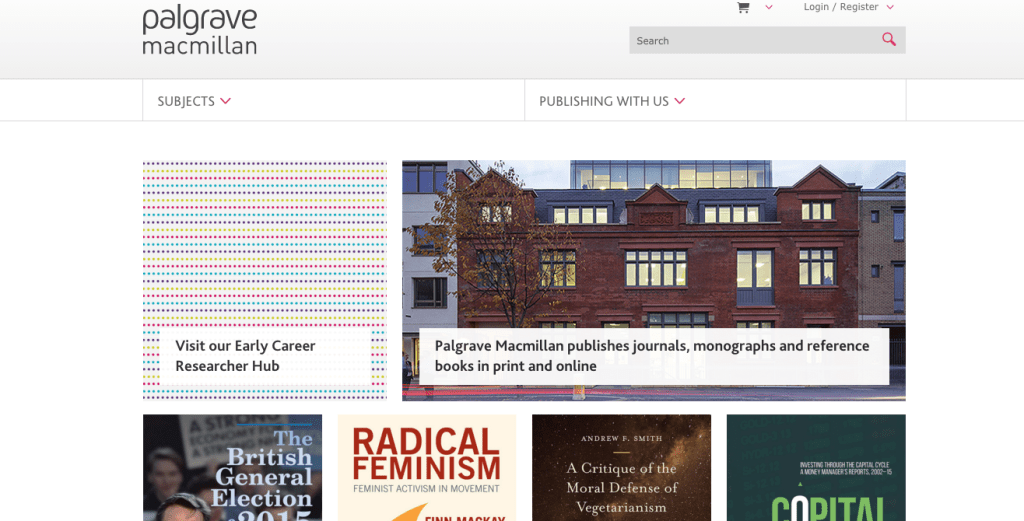Click the colorful dotted pattern banner

(x=264, y=240)
